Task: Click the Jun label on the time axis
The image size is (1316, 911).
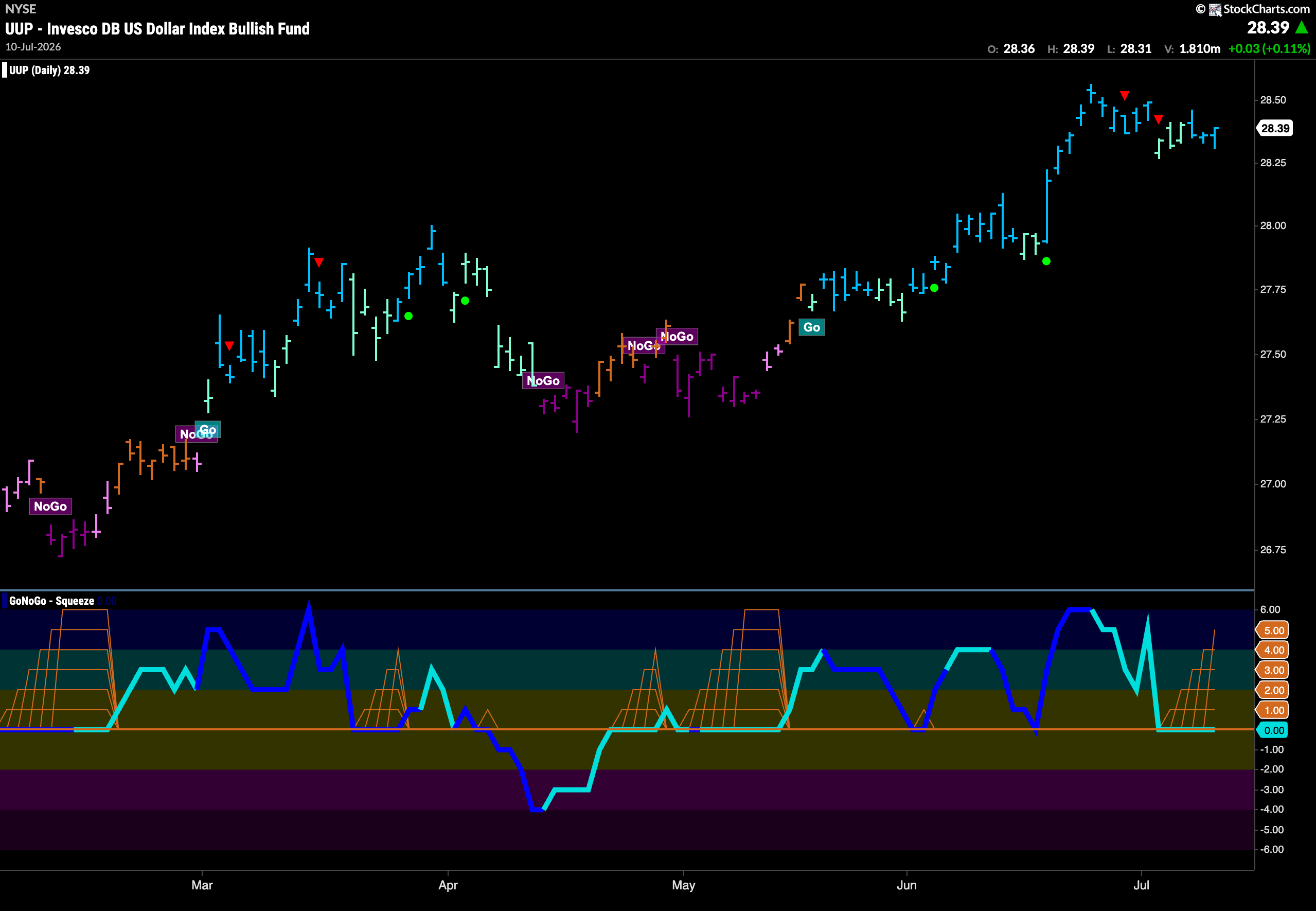Action: [906, 885]
